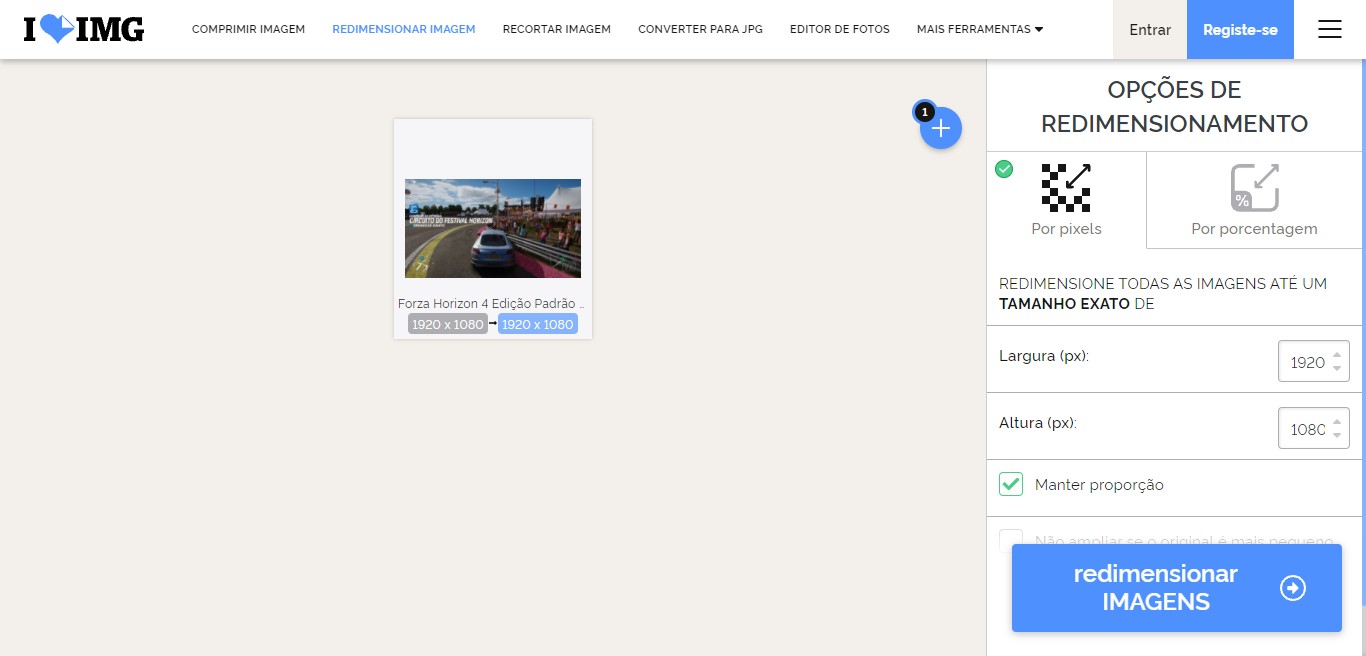1366x656 pixels.
Task: Toggle Não ampliar se original checkbox
Action: (1011, 541)
